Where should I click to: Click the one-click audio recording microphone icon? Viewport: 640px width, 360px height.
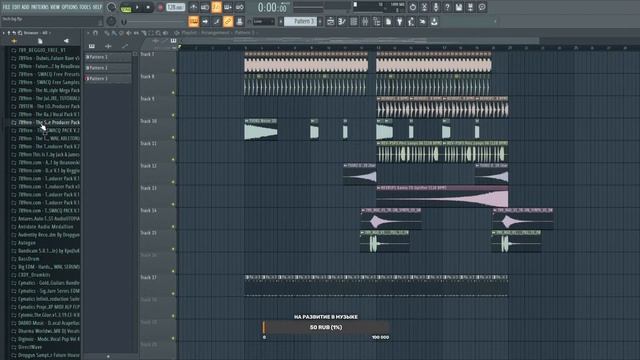pyautogui.click(x=436, y=7)
